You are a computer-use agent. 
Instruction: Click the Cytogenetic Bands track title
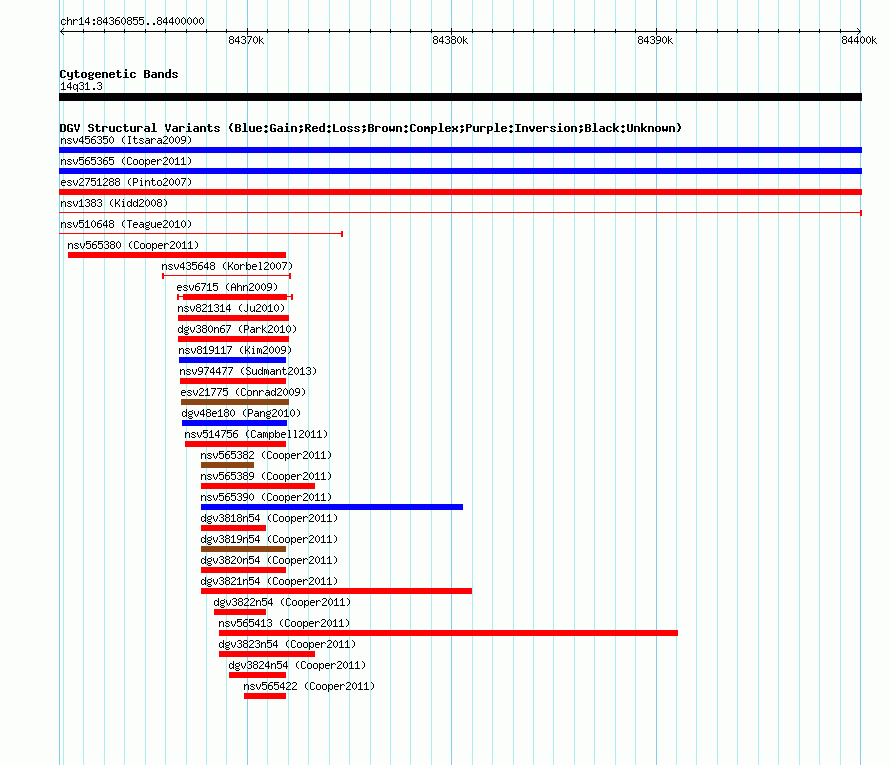(x=119, y=74)
